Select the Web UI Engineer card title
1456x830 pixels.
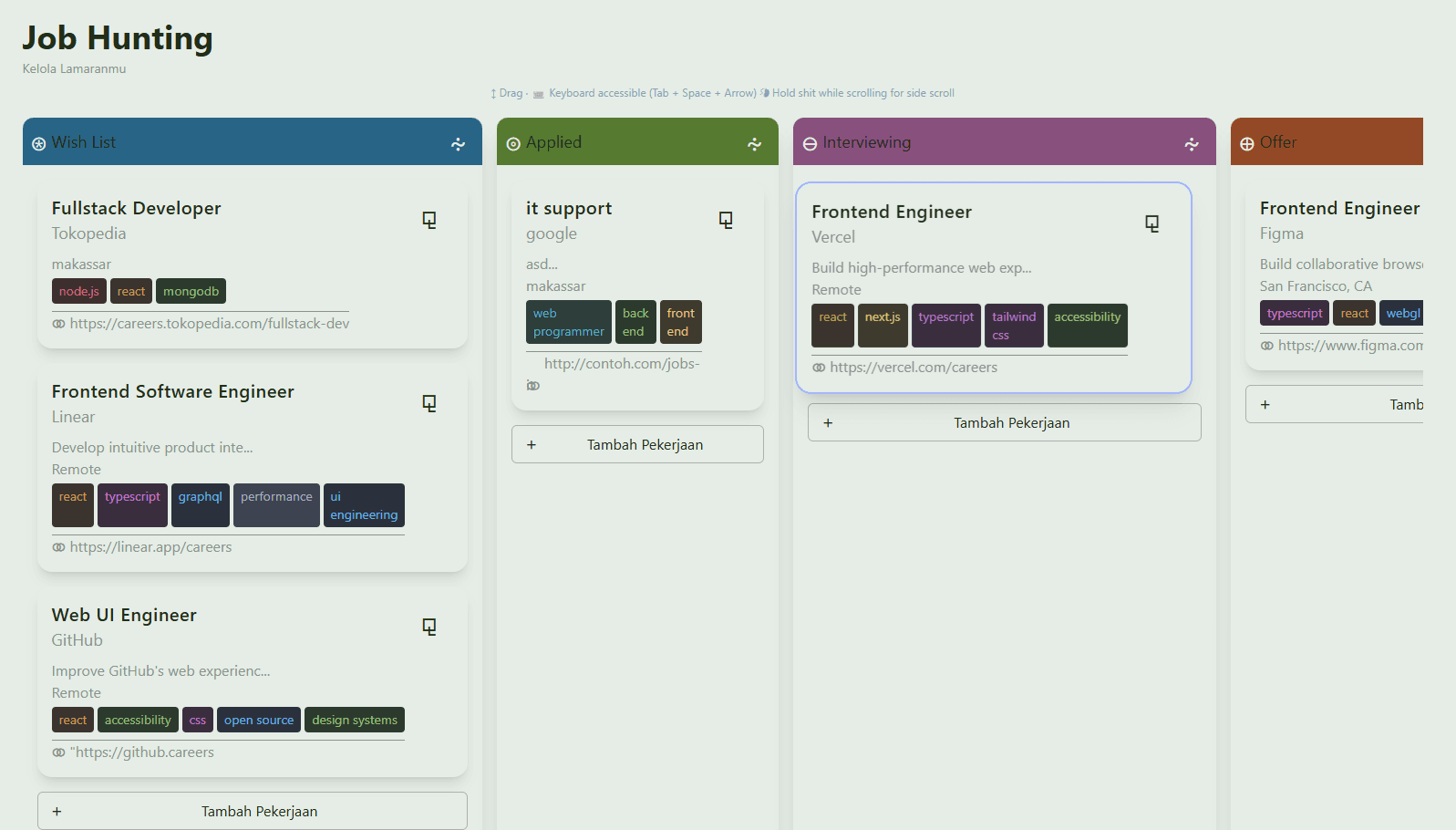[124, 615]
